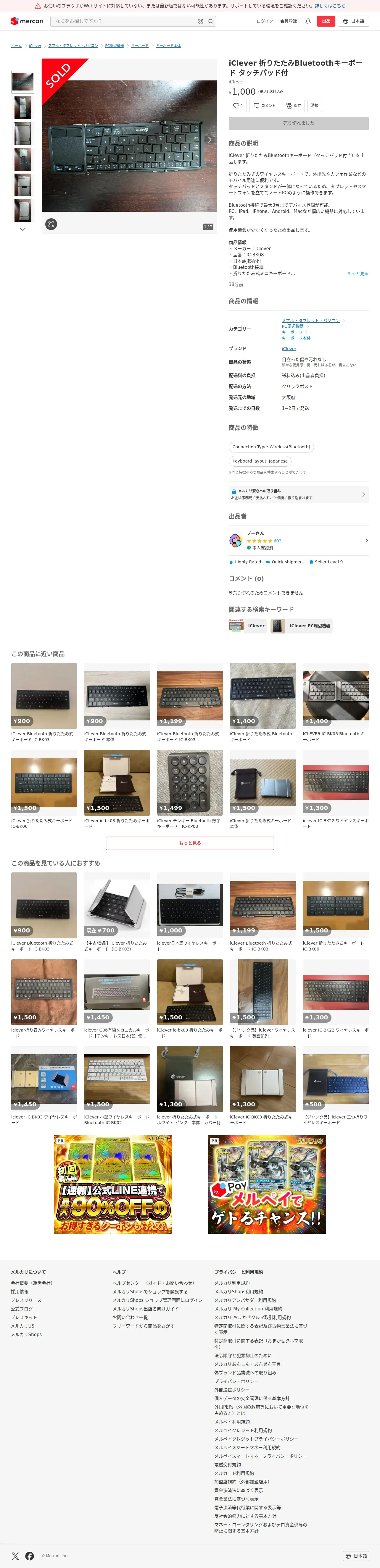
Task: Click ログイン in the header
Action: point(265,21)
